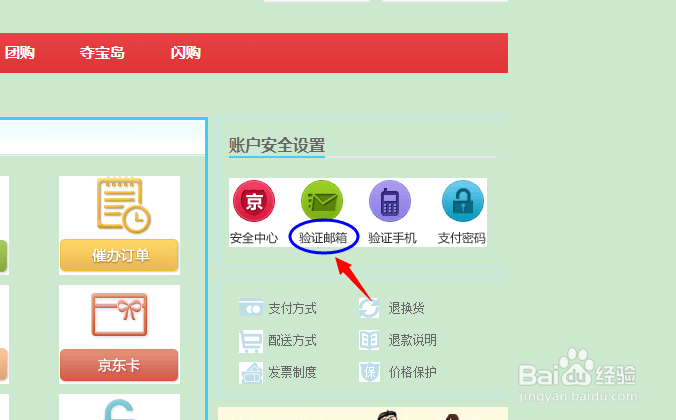Image resolution: width=676 pixels, height=420 pixels.
Task: Click the refresh arrows returns icon
Action: 369,308
